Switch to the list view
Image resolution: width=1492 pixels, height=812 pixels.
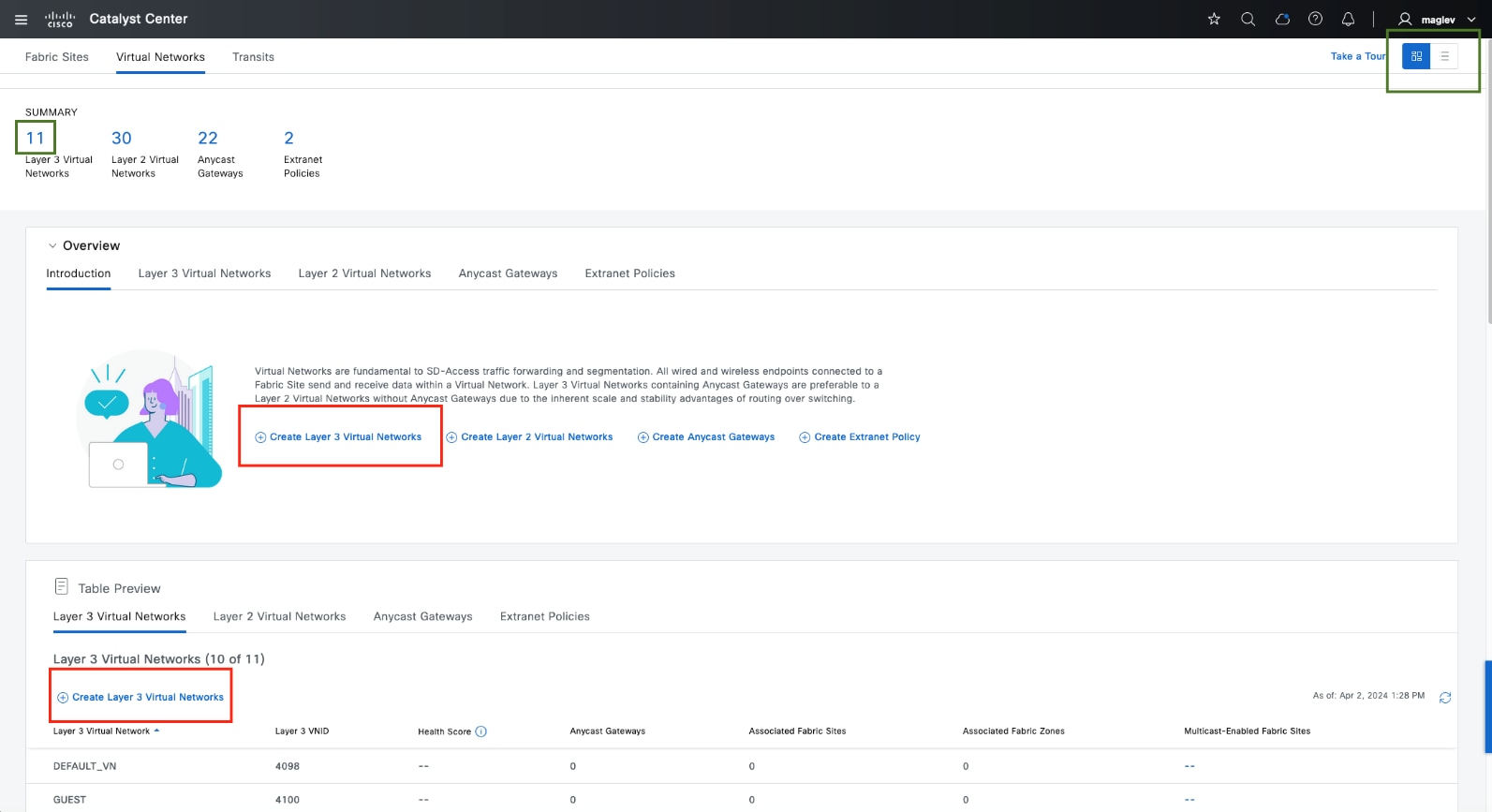(x=1444, y=56)
